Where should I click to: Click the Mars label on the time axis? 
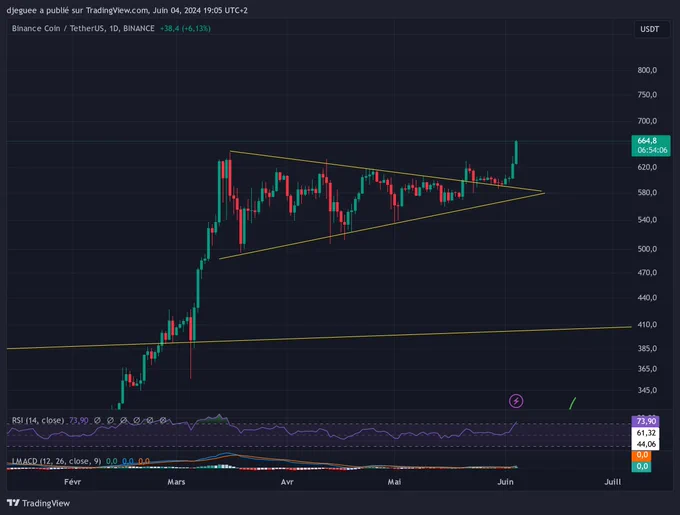coord(176,482)
